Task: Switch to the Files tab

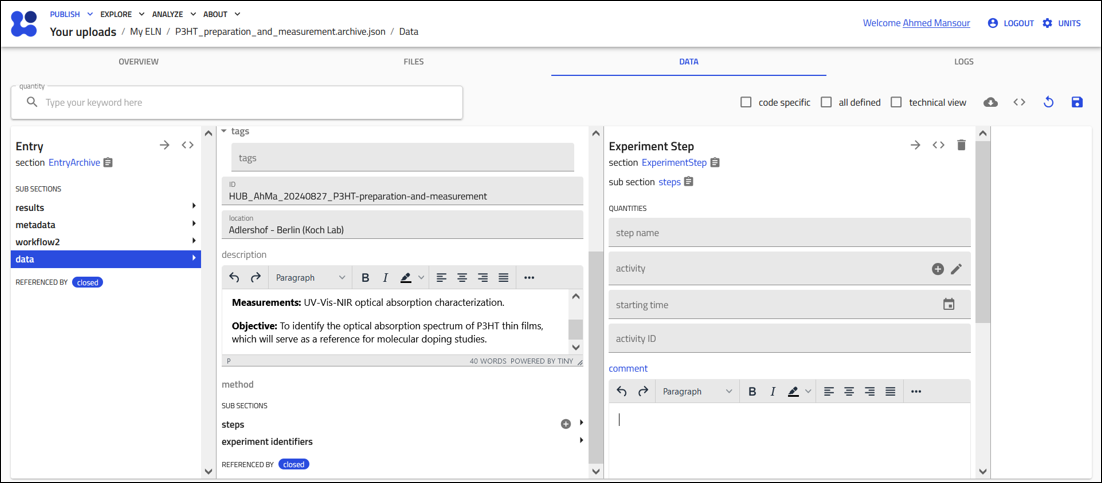Action: pos(413,62)
